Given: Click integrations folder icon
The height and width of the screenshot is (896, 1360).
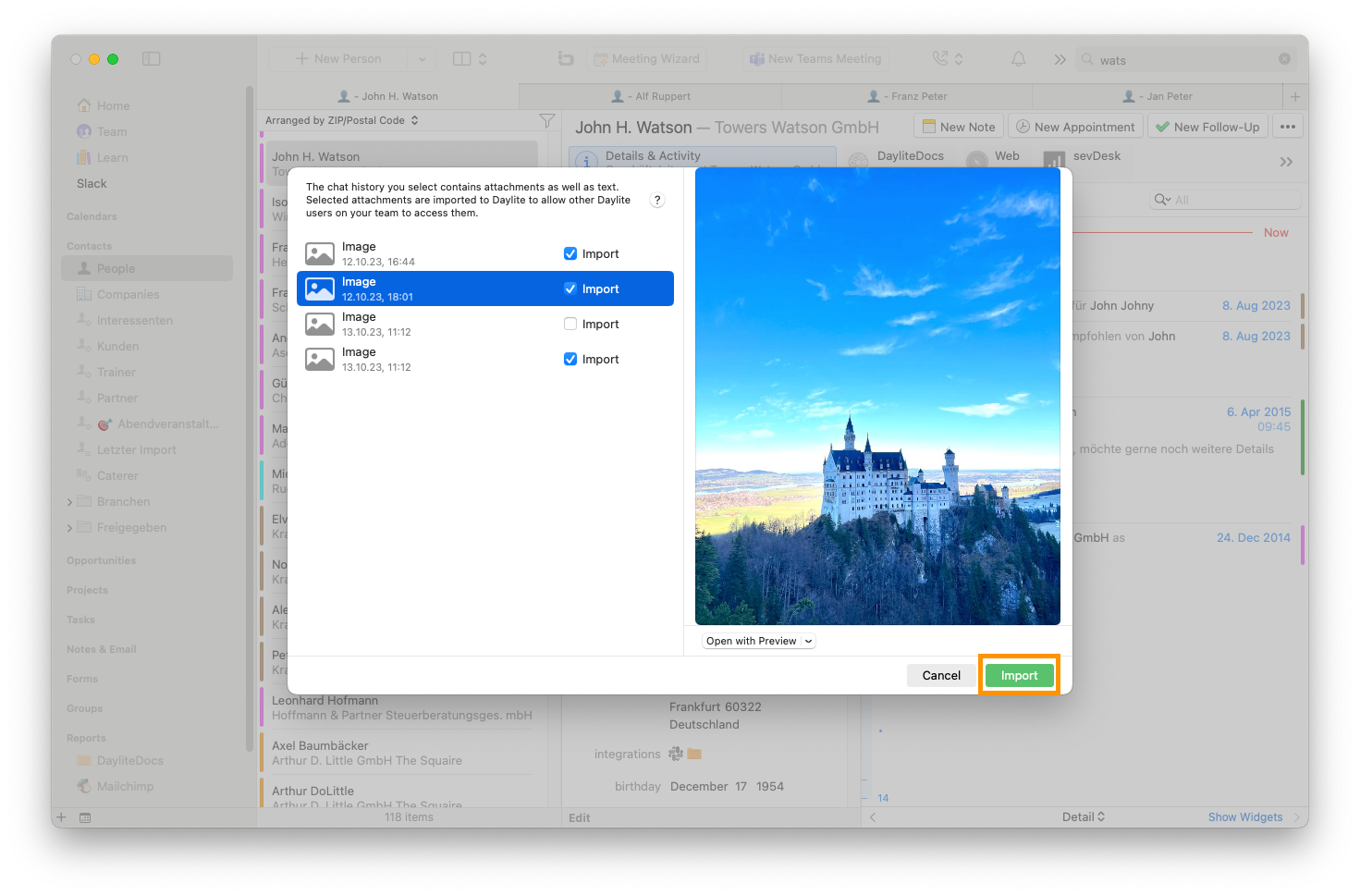Looking at the screenshot, I should [x=694, y=754].
